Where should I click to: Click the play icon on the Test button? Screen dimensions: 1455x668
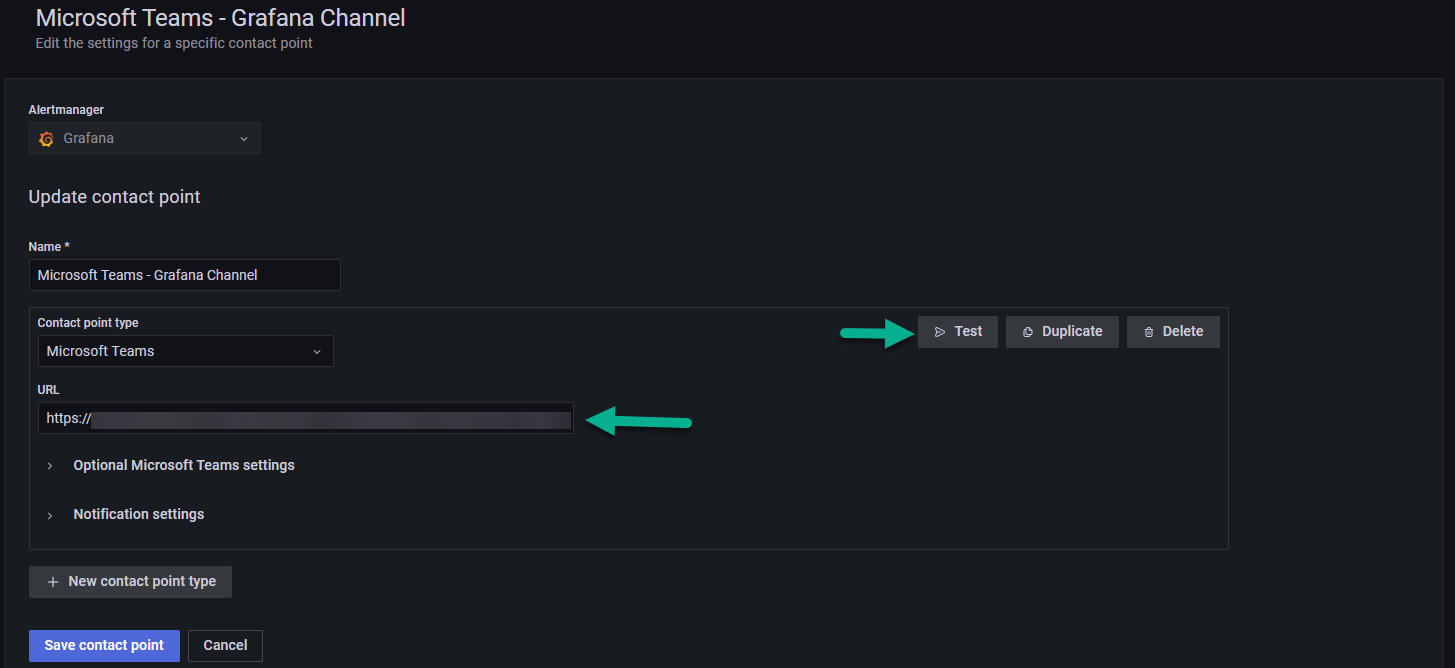tap(940, 332)
